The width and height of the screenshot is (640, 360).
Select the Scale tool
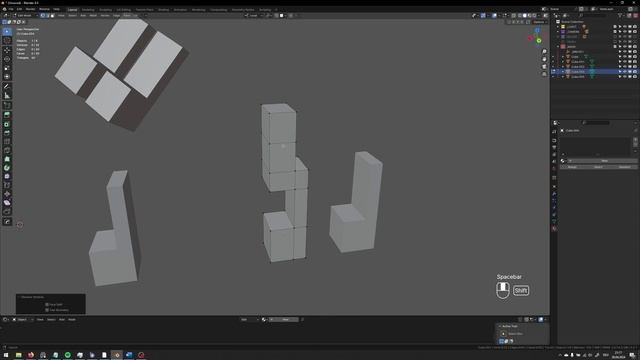pyautogui.click(x=7, y=68)
